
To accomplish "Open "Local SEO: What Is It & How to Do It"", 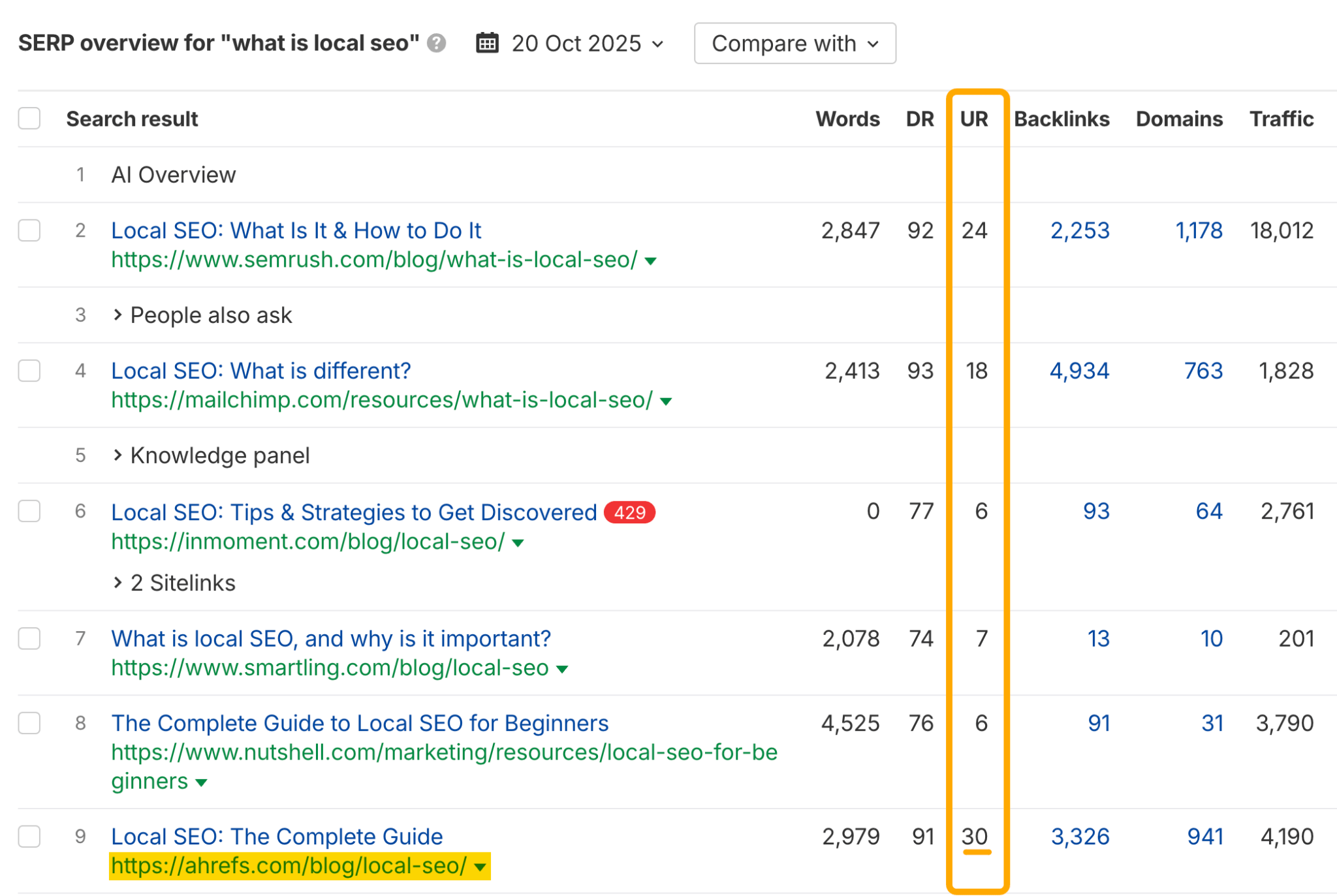I will click(x=296, y=230).
